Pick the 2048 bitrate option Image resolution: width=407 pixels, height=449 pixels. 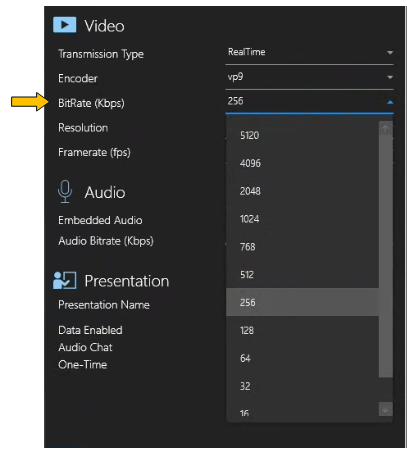tap(302, 191)
